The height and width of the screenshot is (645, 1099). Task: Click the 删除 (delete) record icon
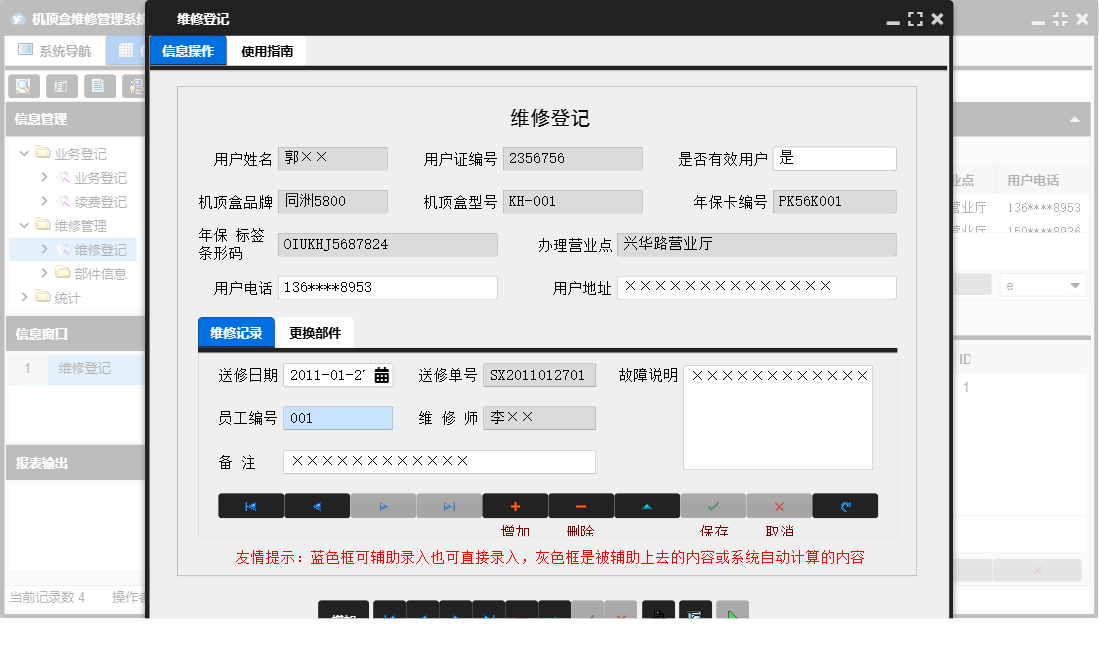click(581, 505)
